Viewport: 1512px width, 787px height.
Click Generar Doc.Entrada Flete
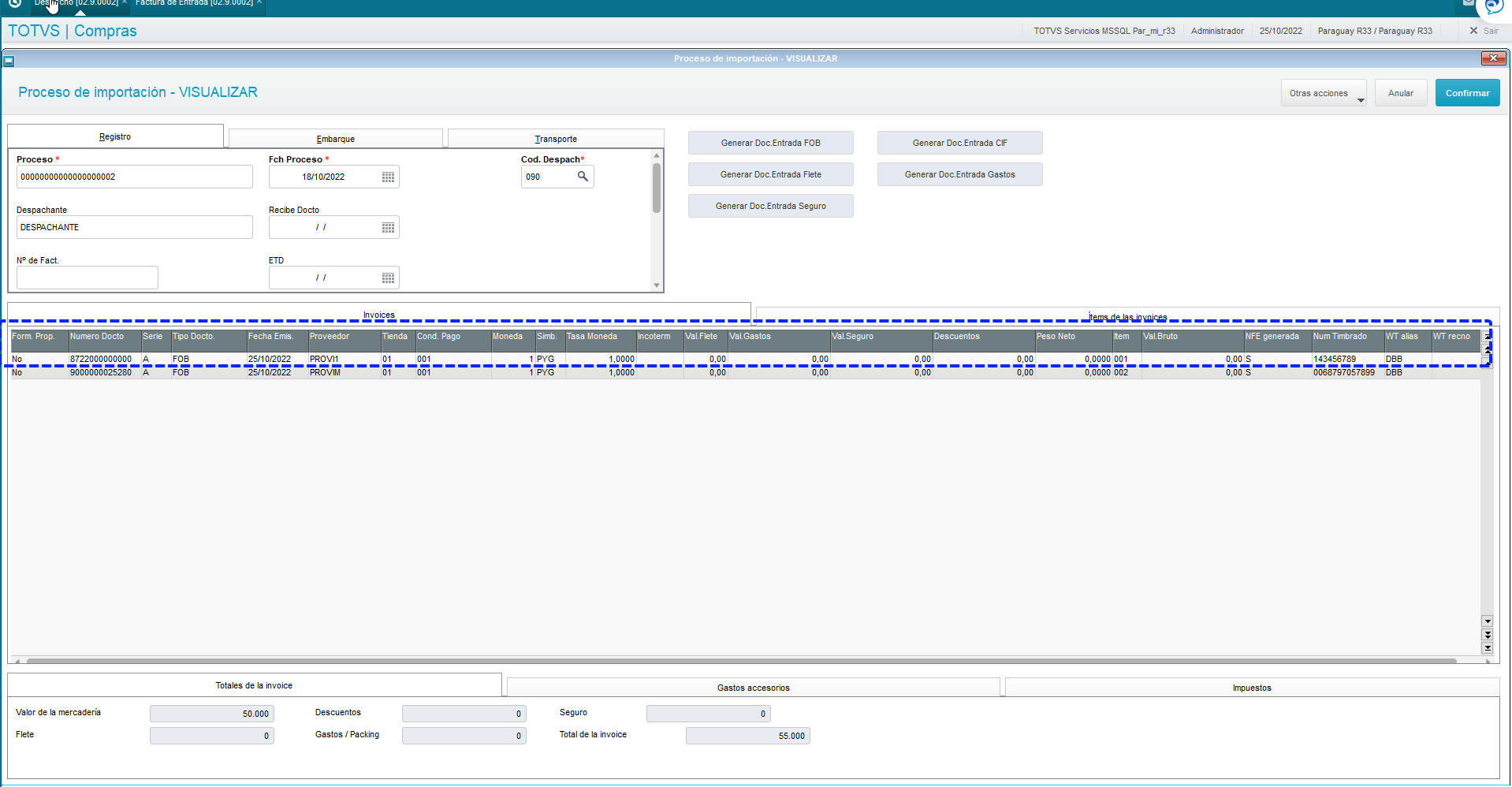point(771,174)
